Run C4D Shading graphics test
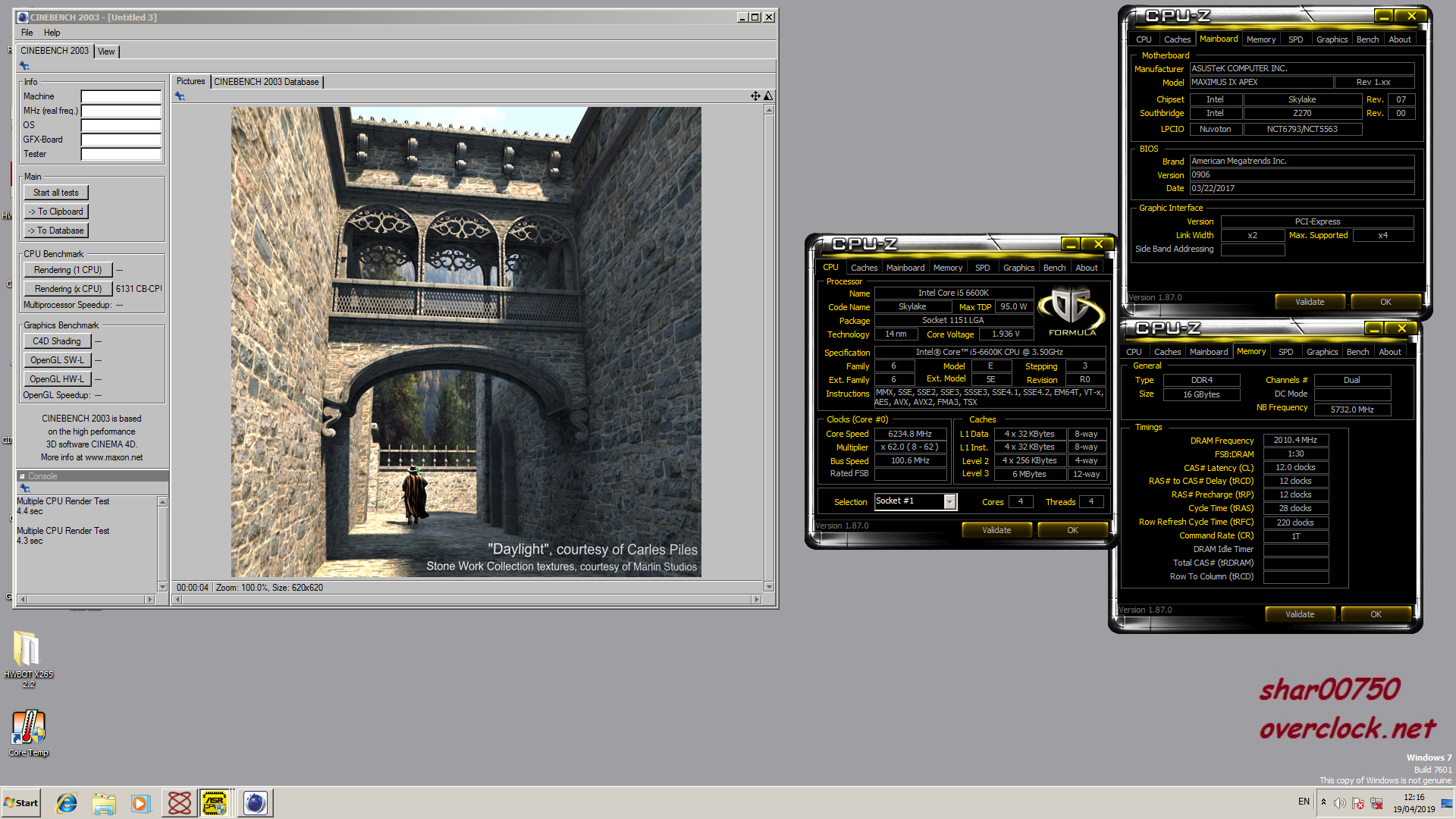Screen dimensions: 1456x819 point(57,341)
